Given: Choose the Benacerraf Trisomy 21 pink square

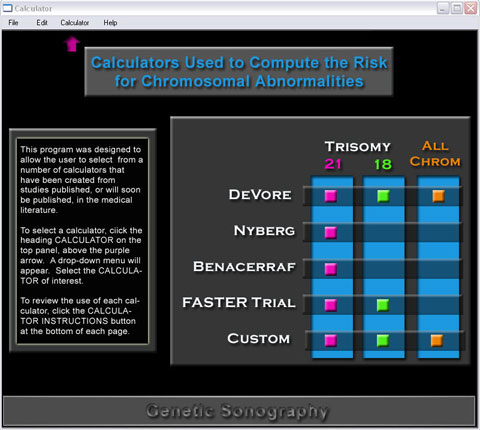Looking at the screenshot, I should click(x=330, y=269).
